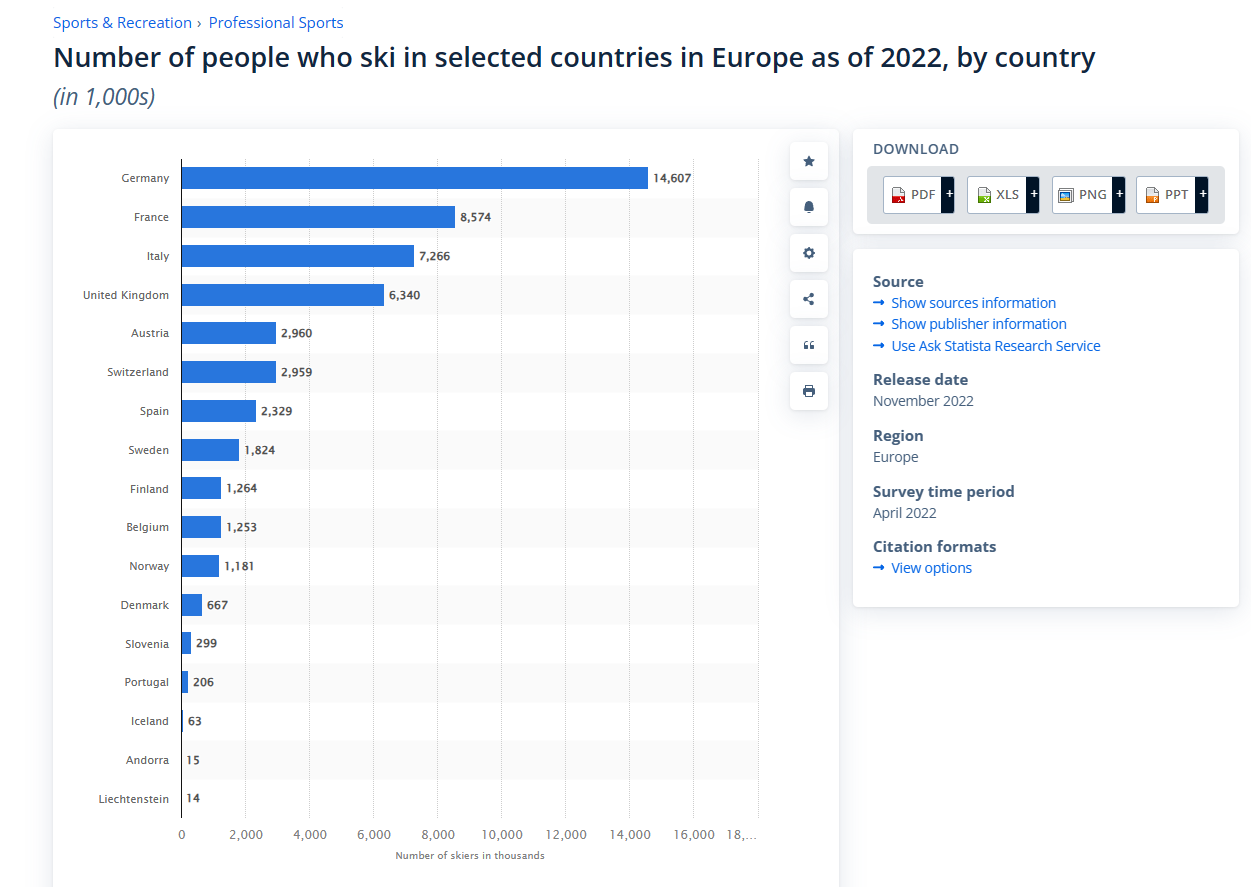Click the star favorite icon
1251x887 pixels.
809,161
